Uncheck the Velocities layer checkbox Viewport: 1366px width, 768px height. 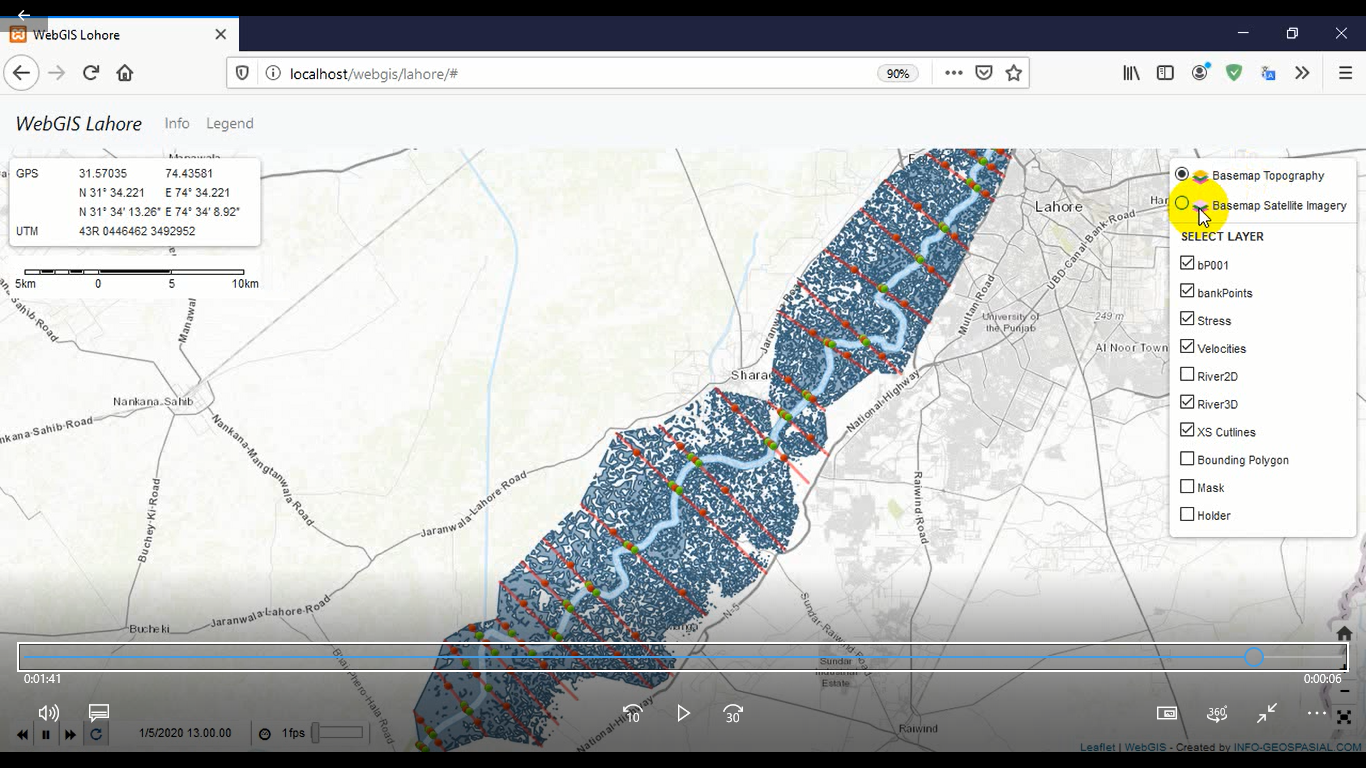coord(1187,347)
